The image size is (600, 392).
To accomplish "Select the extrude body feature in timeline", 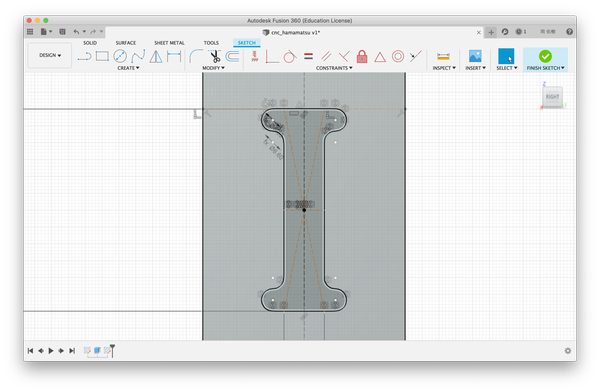I will [97, 350].
